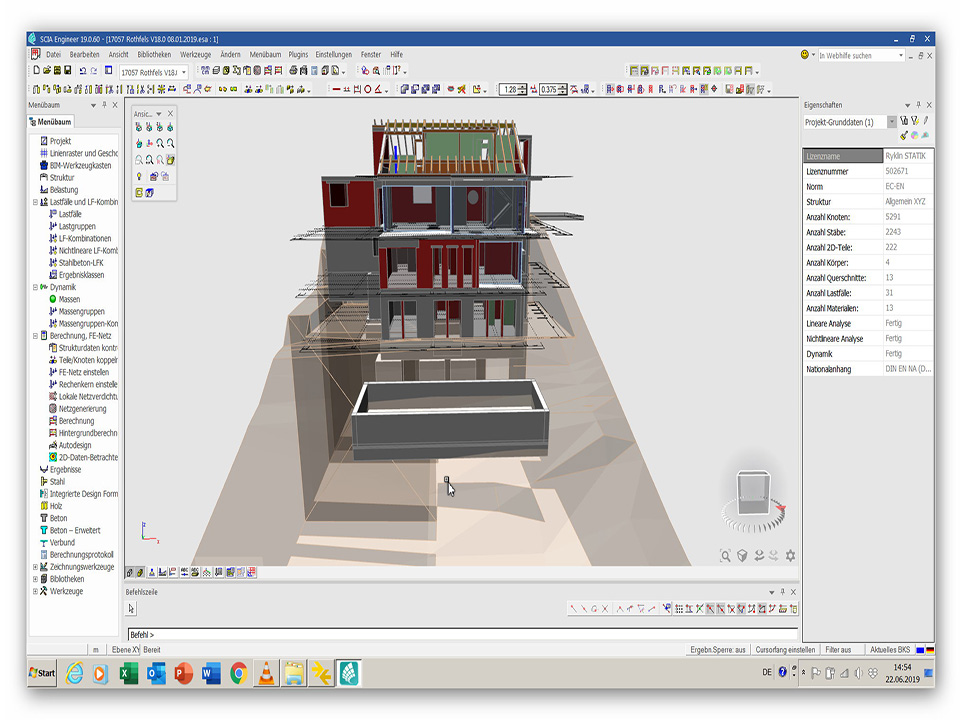
Task: Open SCIA Engineer icon in taskbar
Action: click(347, 673)
